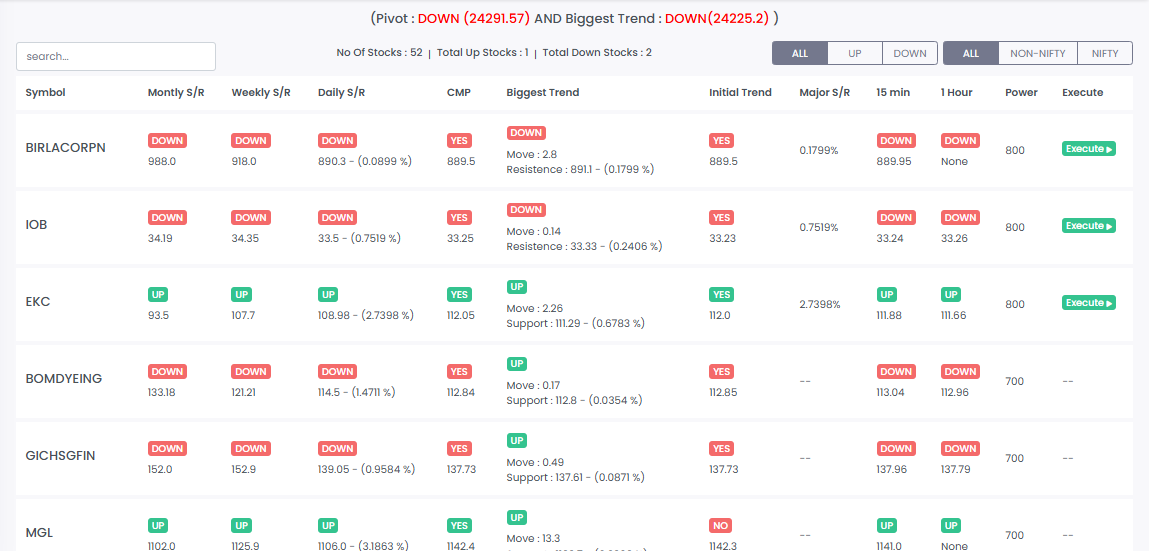Click the Power column header
The width and height of the screenshot is (1149, 551).
coord(1021,93)
